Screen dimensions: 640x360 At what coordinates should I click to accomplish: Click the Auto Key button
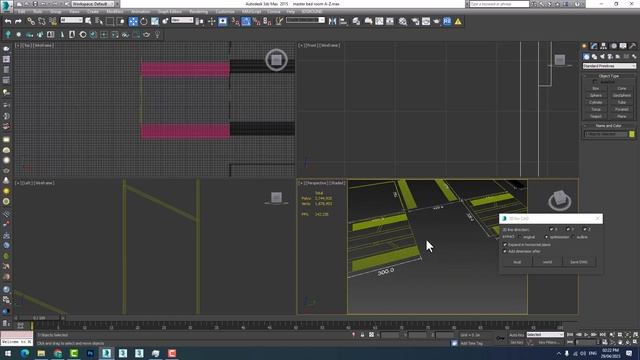(x=516, y=335)
